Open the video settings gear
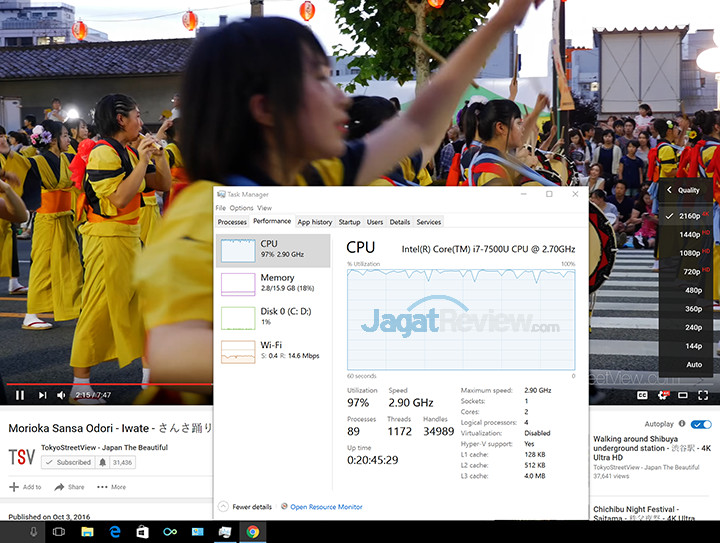720x543 pixels. click(663, 395)
